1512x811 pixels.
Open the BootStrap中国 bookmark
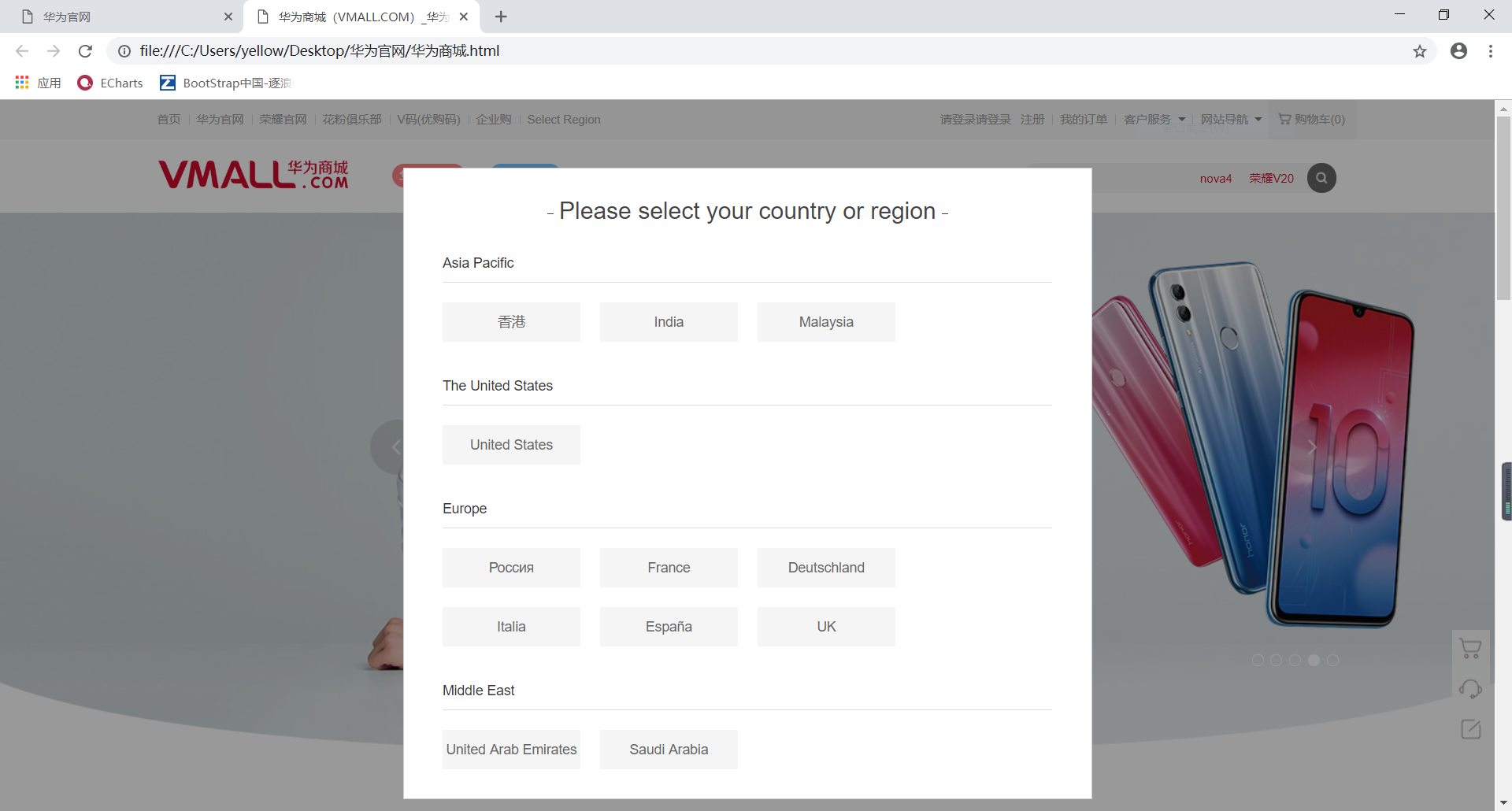[x=225, y=83]
